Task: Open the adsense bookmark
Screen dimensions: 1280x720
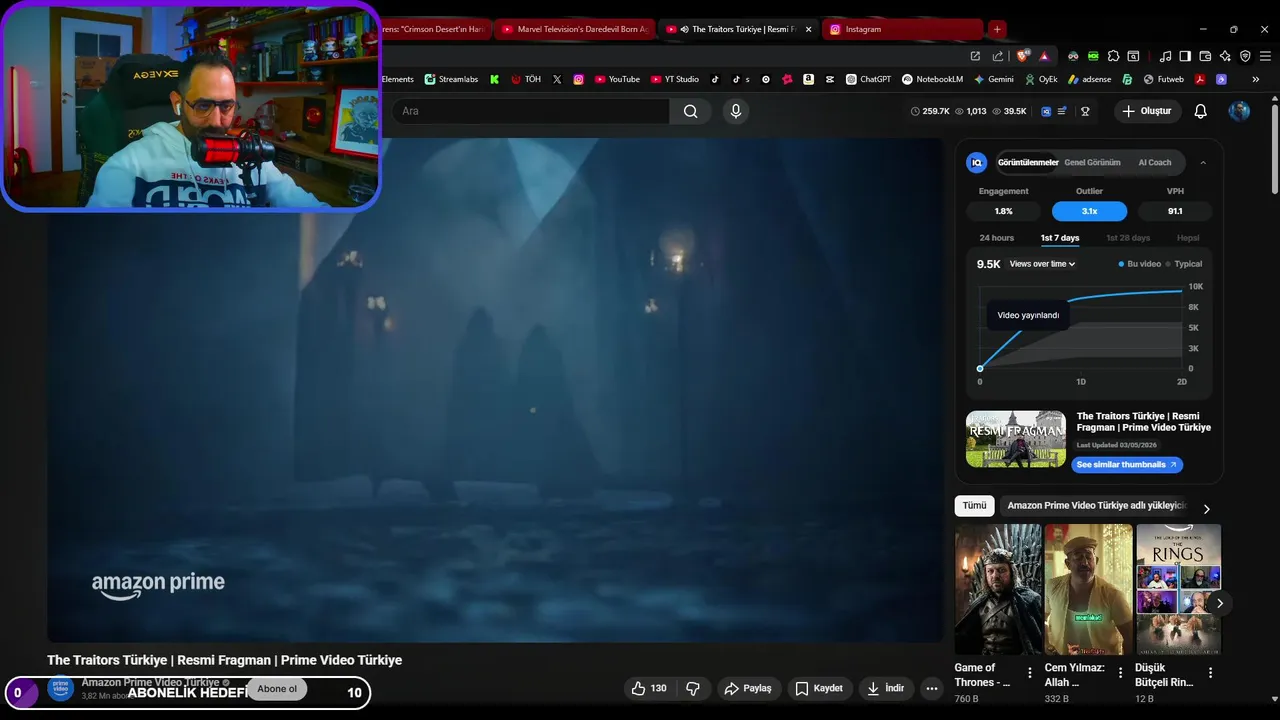Action: click(x=1089, y=79)
